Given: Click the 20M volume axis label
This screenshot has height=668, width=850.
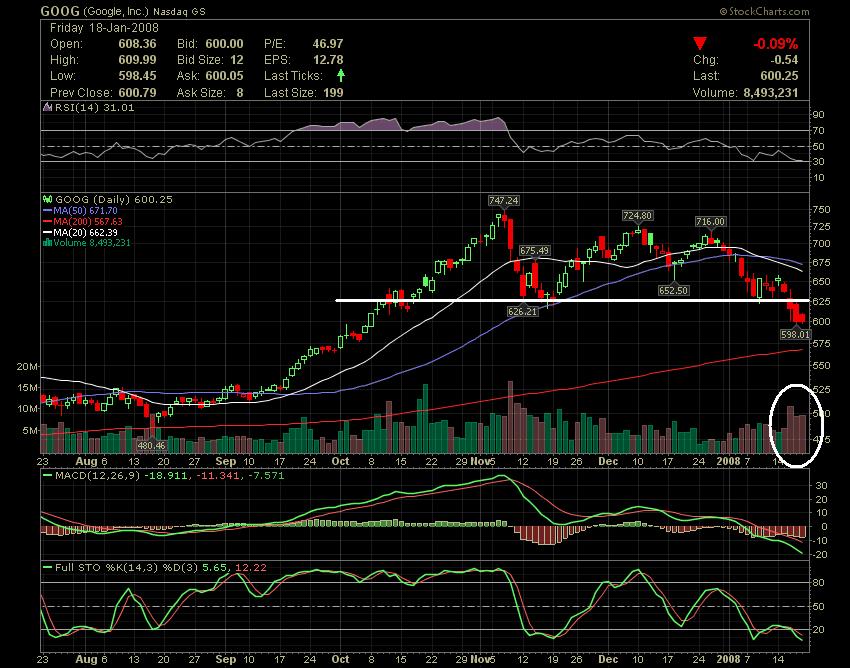Looking at the screenshot, I should click(27, 367).
